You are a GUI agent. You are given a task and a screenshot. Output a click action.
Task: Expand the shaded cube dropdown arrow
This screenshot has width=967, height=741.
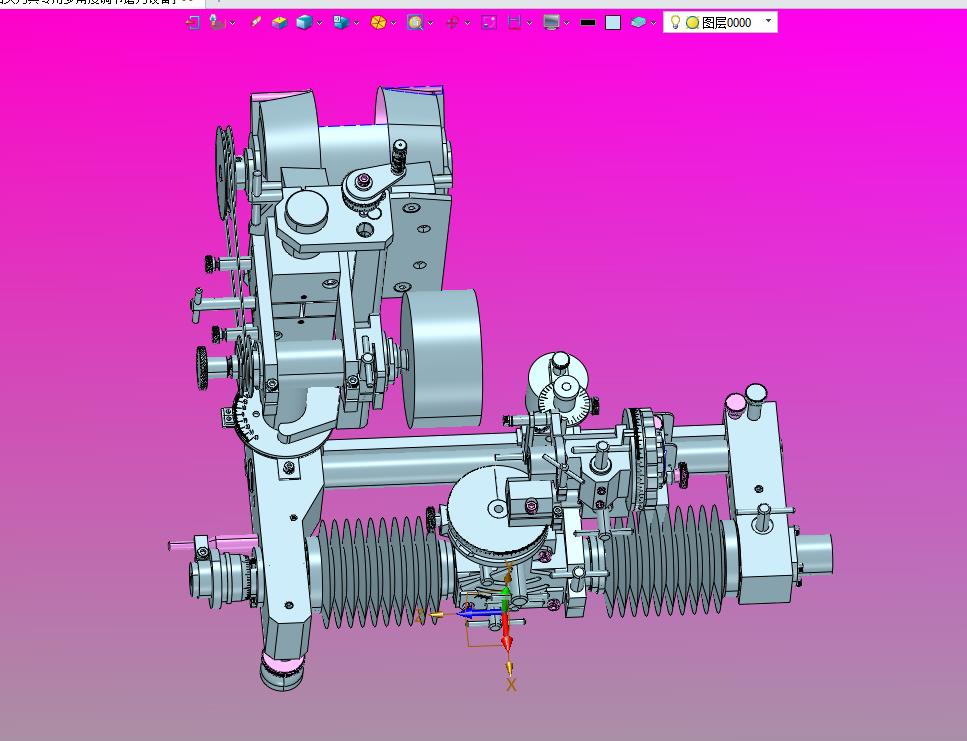[319, 23]
